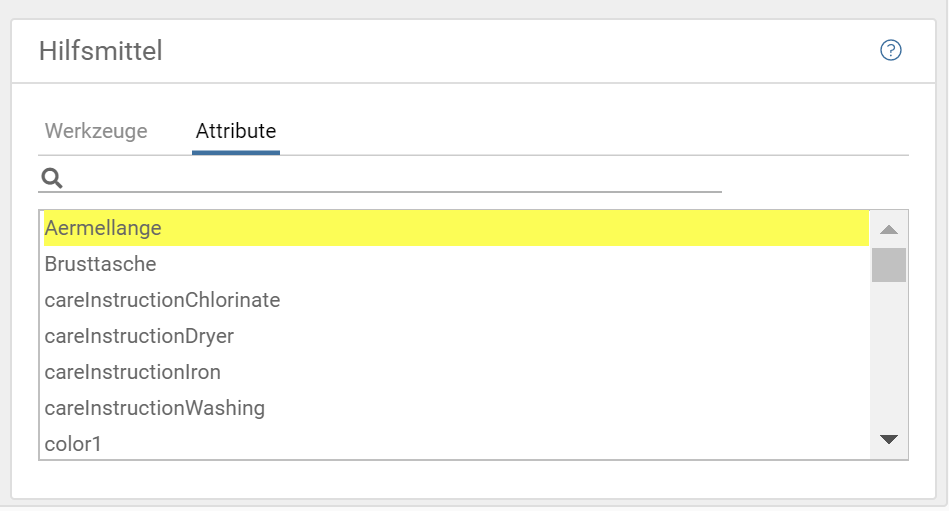The image size is (949, 511).
Task: Select careInstructionIron in the list
Action: coord(133,372)
